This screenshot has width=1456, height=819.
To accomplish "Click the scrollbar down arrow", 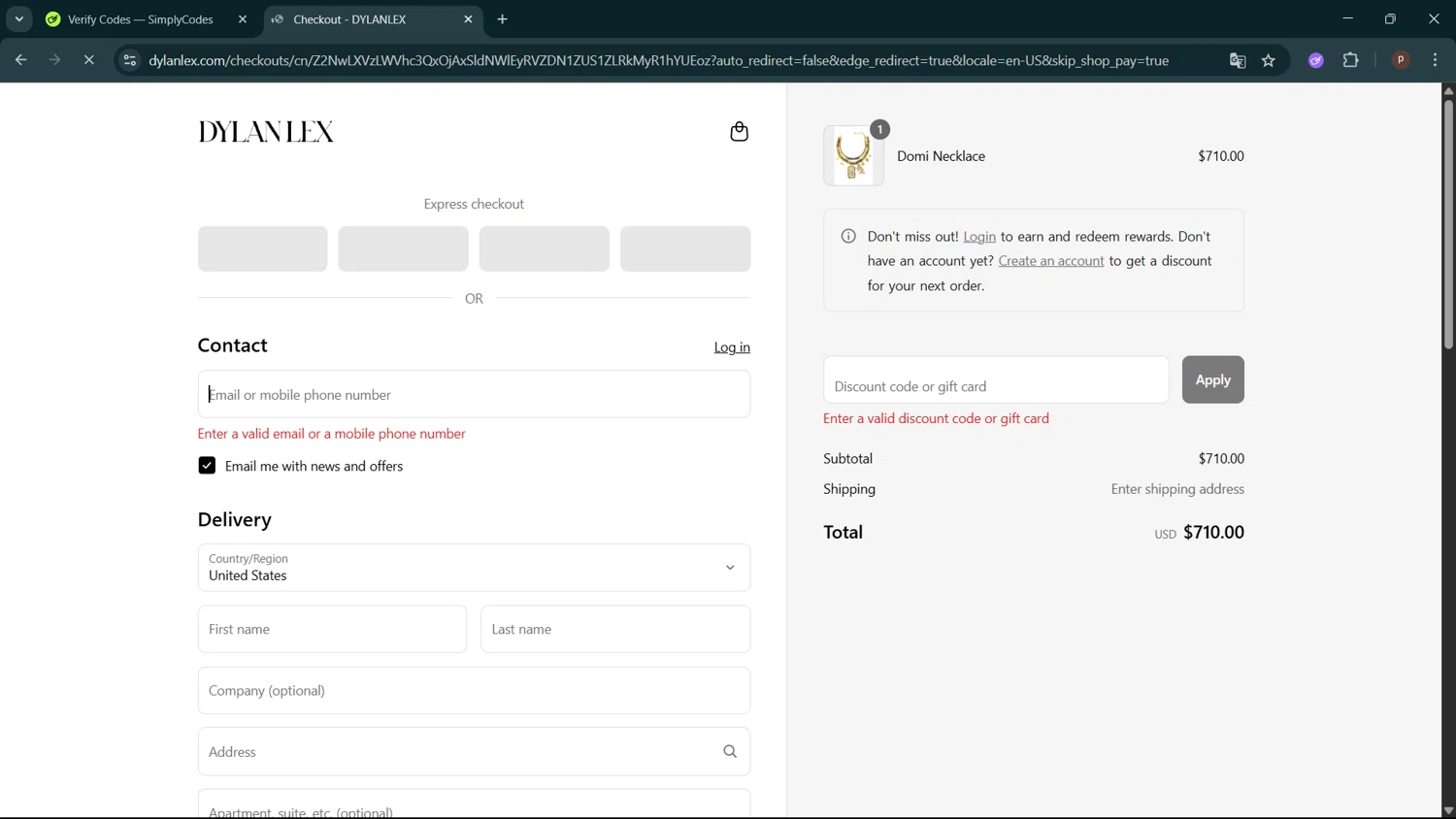I will [x=1448, y=811].
